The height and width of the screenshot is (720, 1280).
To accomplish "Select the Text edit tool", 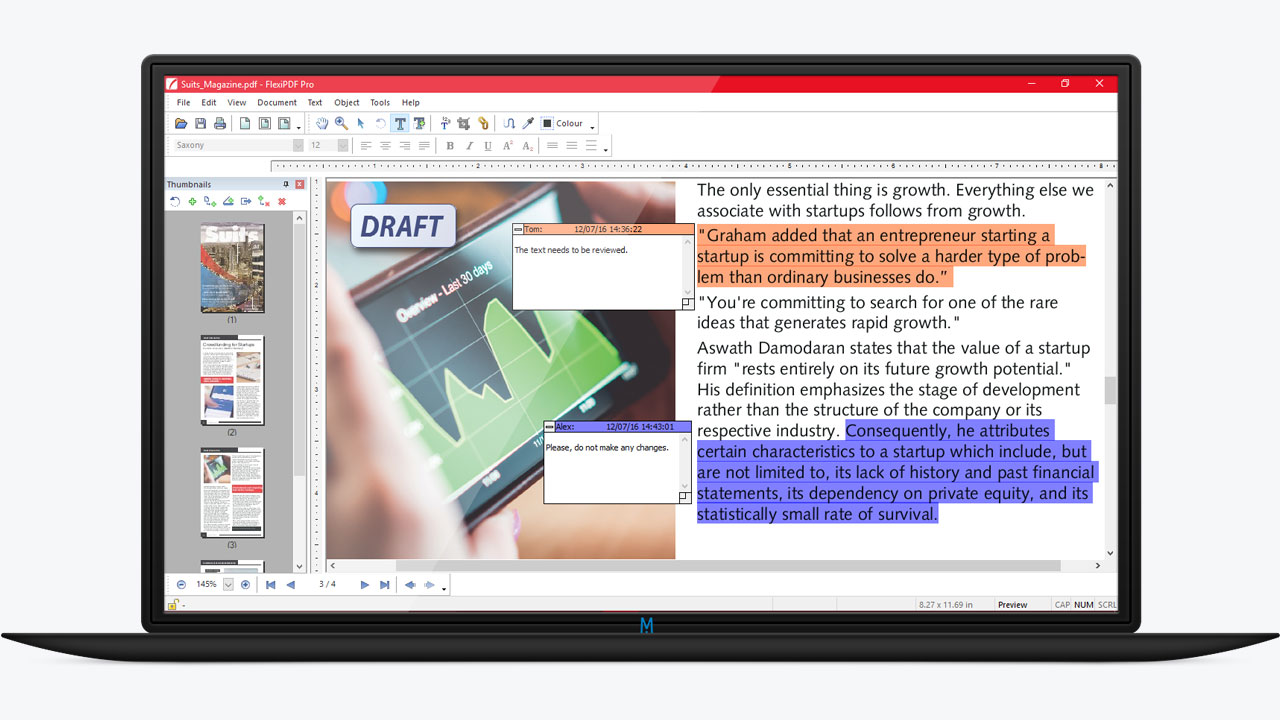I will 400,124.
